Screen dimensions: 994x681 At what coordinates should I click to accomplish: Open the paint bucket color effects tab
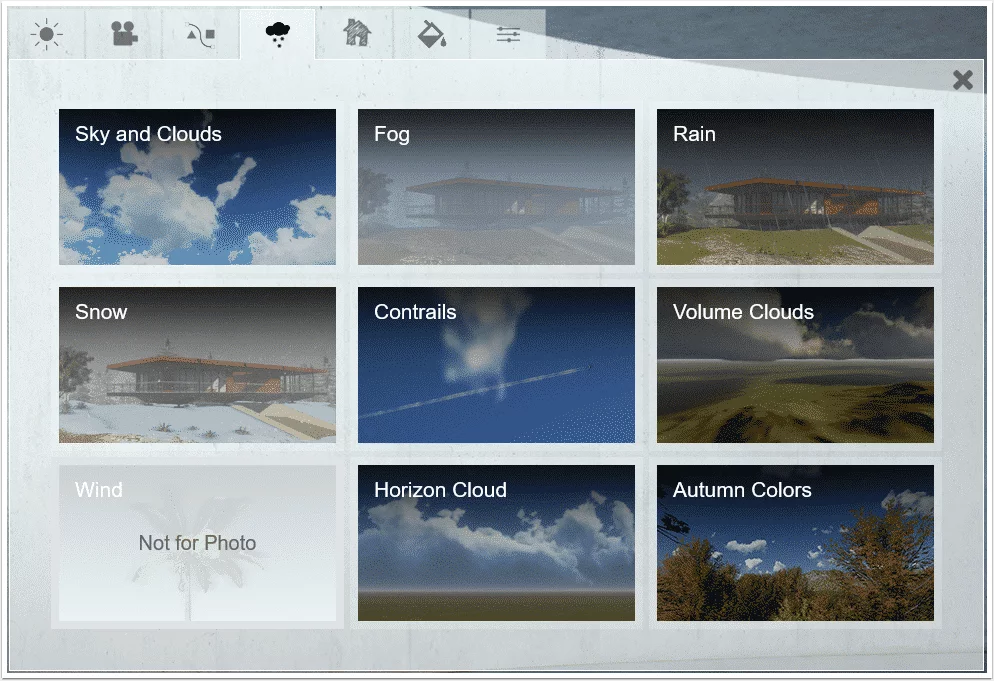[432, 34]
